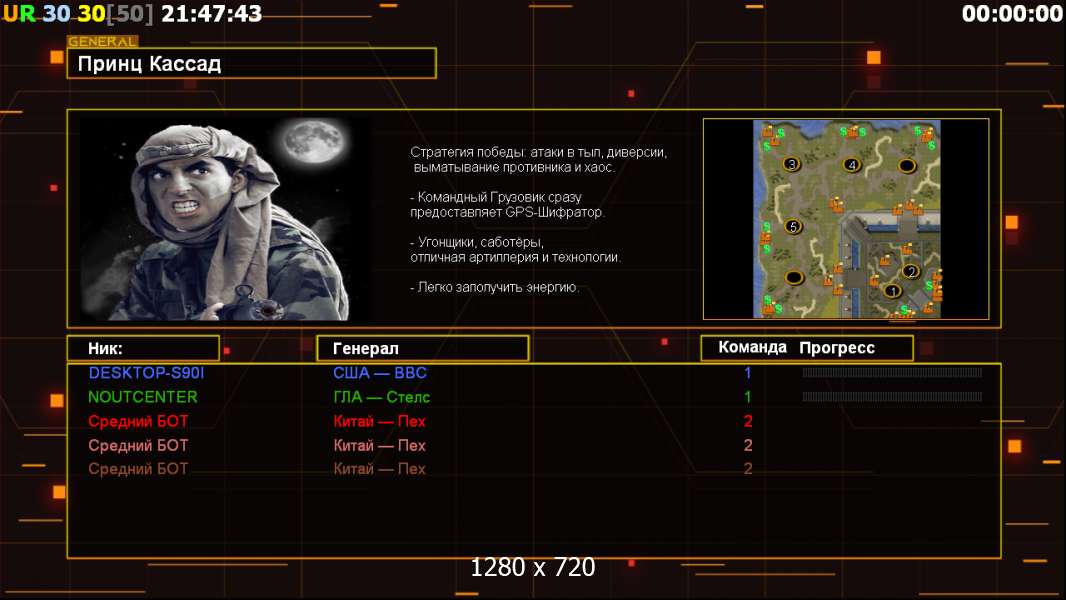Select the bright red 'Средний БОТ' row
The image size is (1066, 600).
138,421
